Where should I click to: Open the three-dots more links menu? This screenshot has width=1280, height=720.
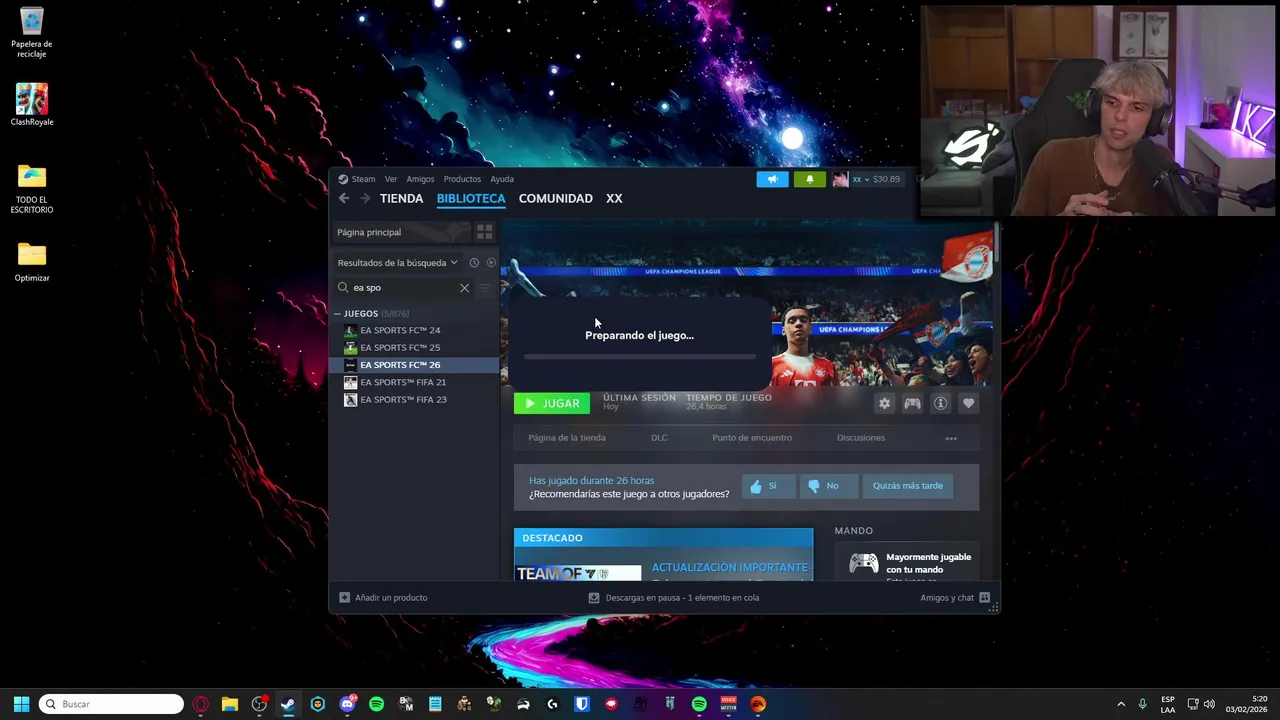click(951, 438)
